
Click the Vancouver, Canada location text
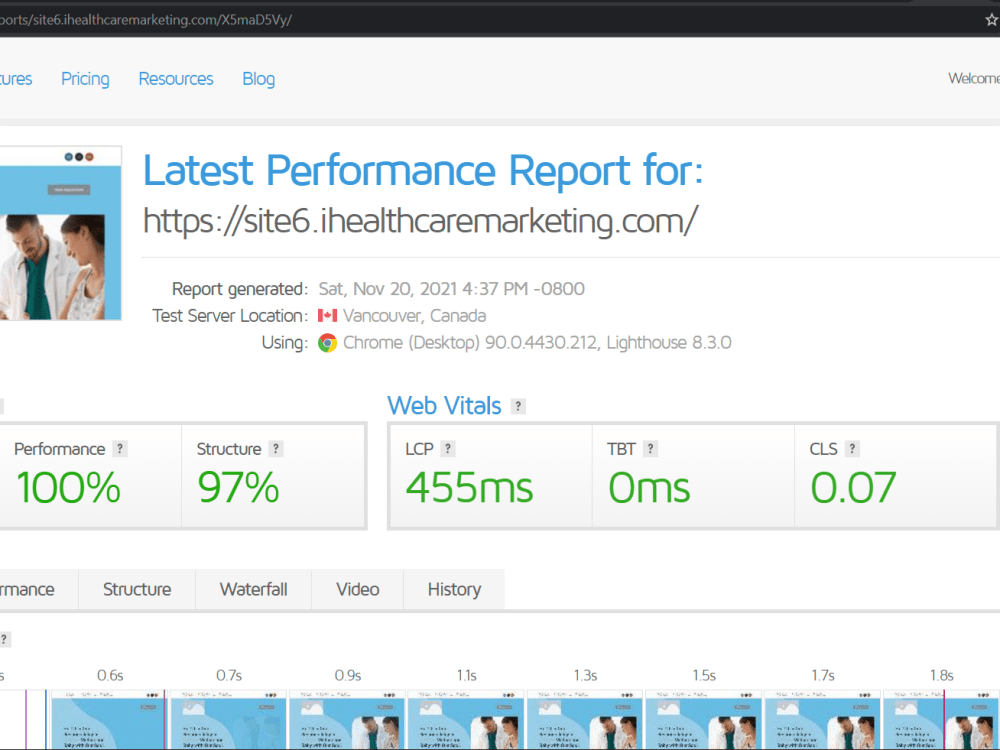415,316
